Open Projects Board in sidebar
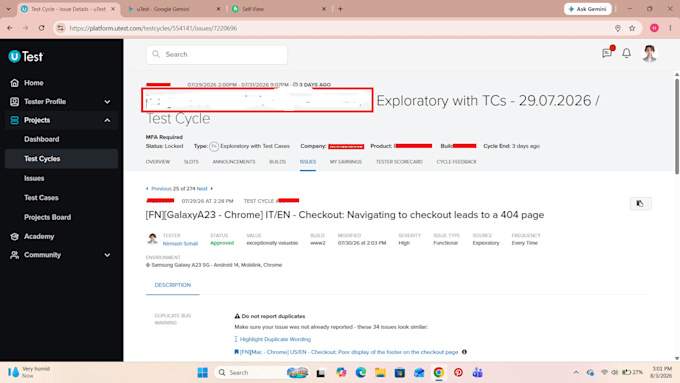The image size is (680, 383). (x=47, y=217)
